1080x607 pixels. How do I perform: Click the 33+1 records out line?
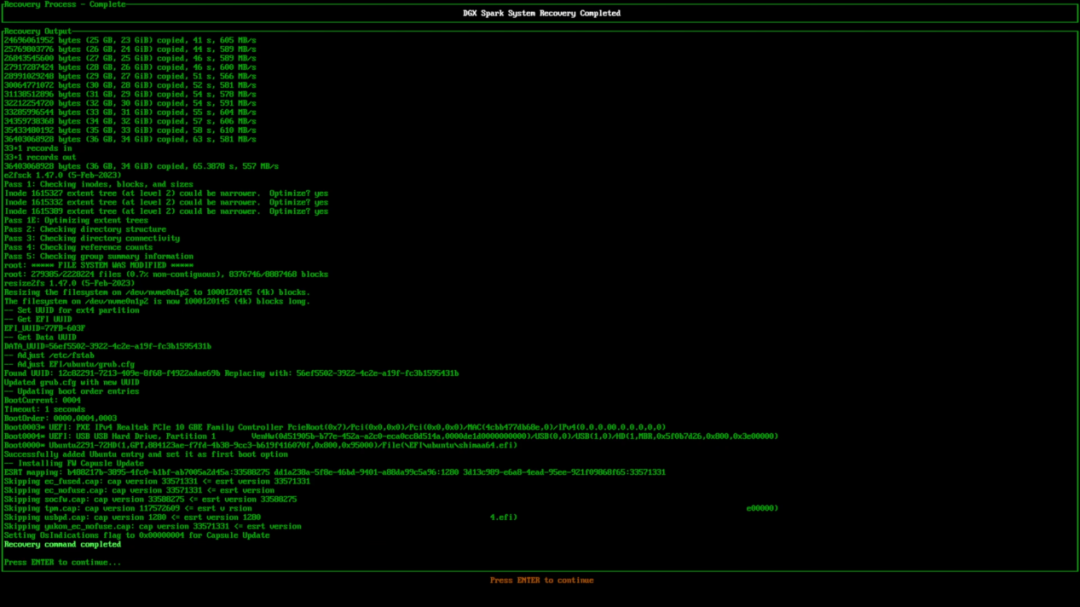40,157
